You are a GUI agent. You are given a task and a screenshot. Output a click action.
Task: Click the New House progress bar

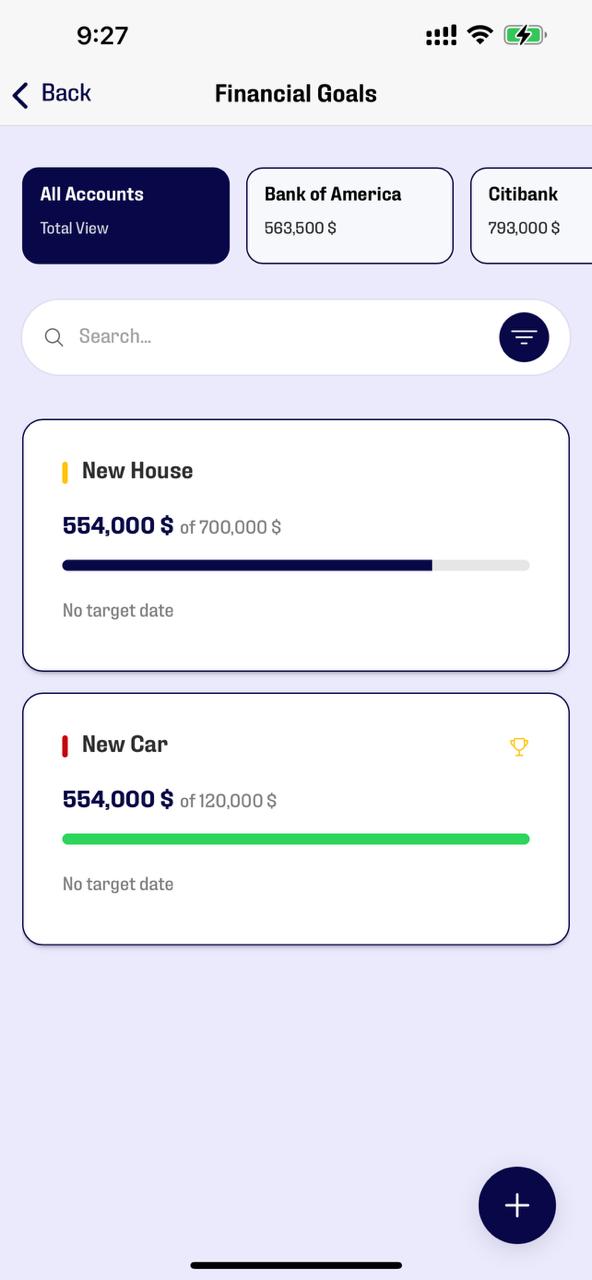296,565
